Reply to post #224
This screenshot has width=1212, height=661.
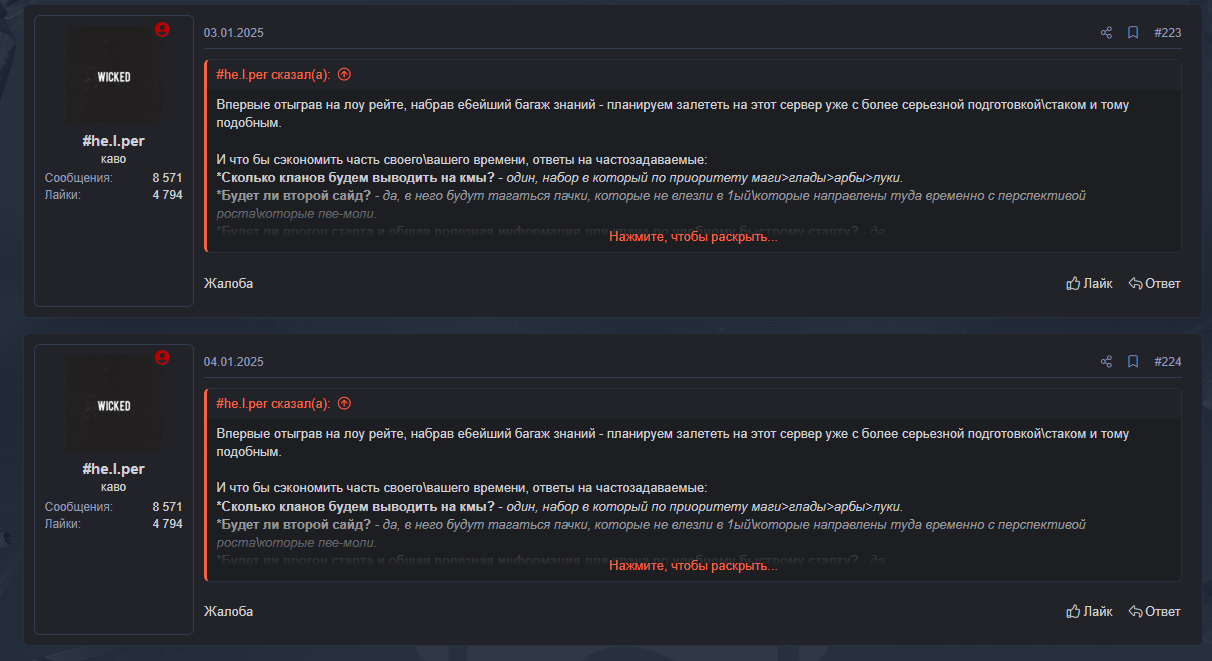(1154, 611)
